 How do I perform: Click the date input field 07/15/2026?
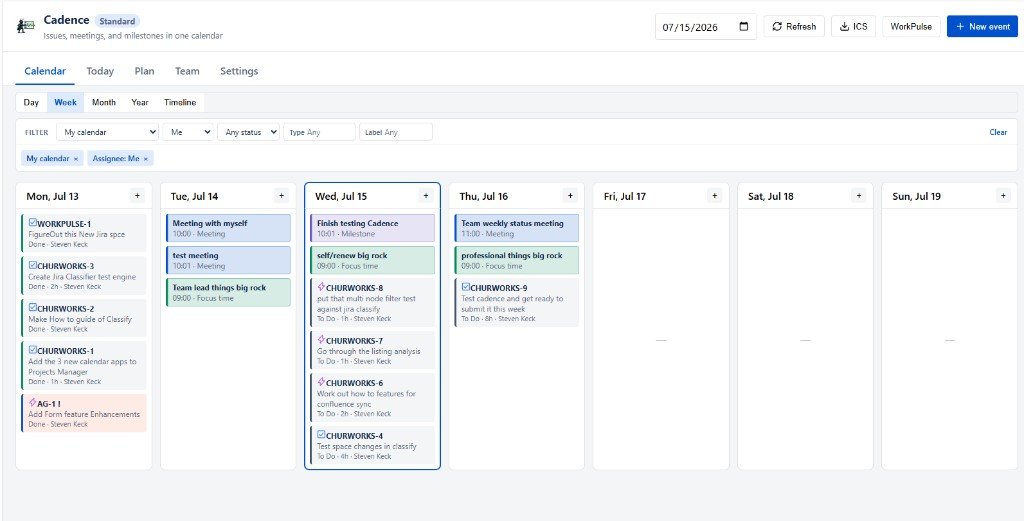[706, 27]
